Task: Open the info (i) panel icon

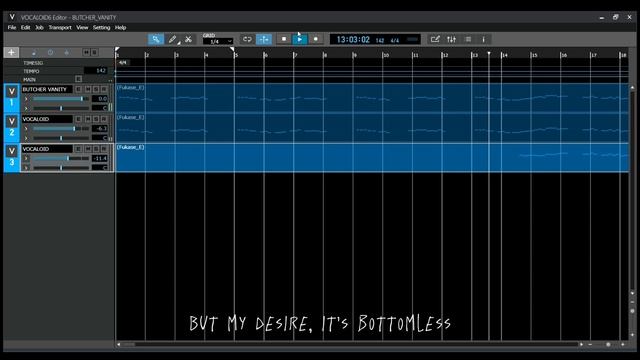Action: pos(484,39)
